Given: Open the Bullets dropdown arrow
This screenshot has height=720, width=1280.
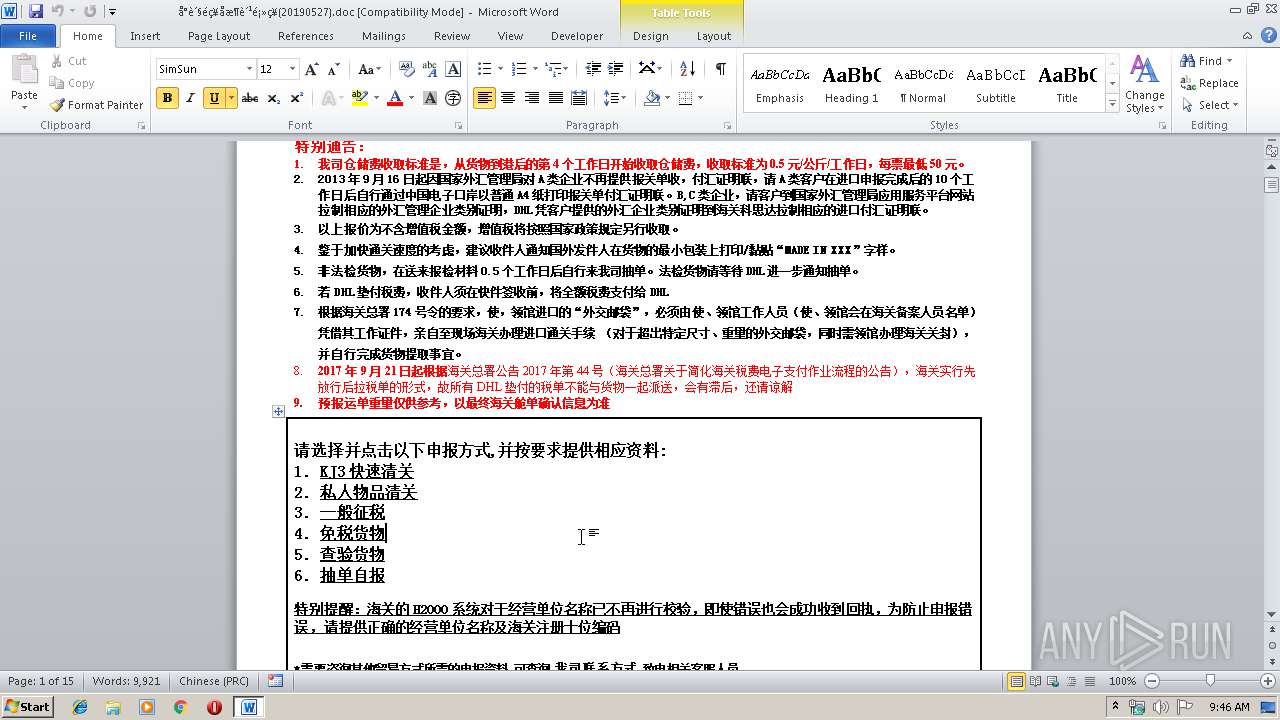Looking at the screenshot, I should point(500,69).
